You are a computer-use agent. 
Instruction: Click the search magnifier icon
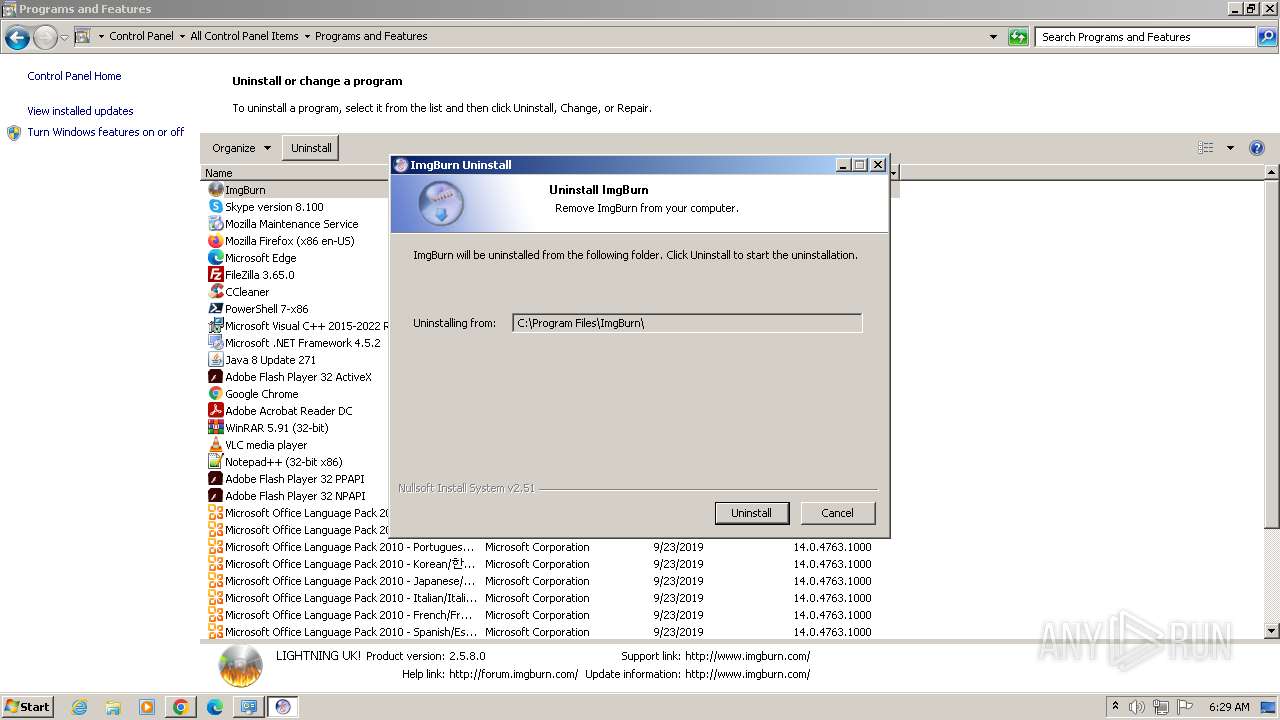coord(1266,37)
